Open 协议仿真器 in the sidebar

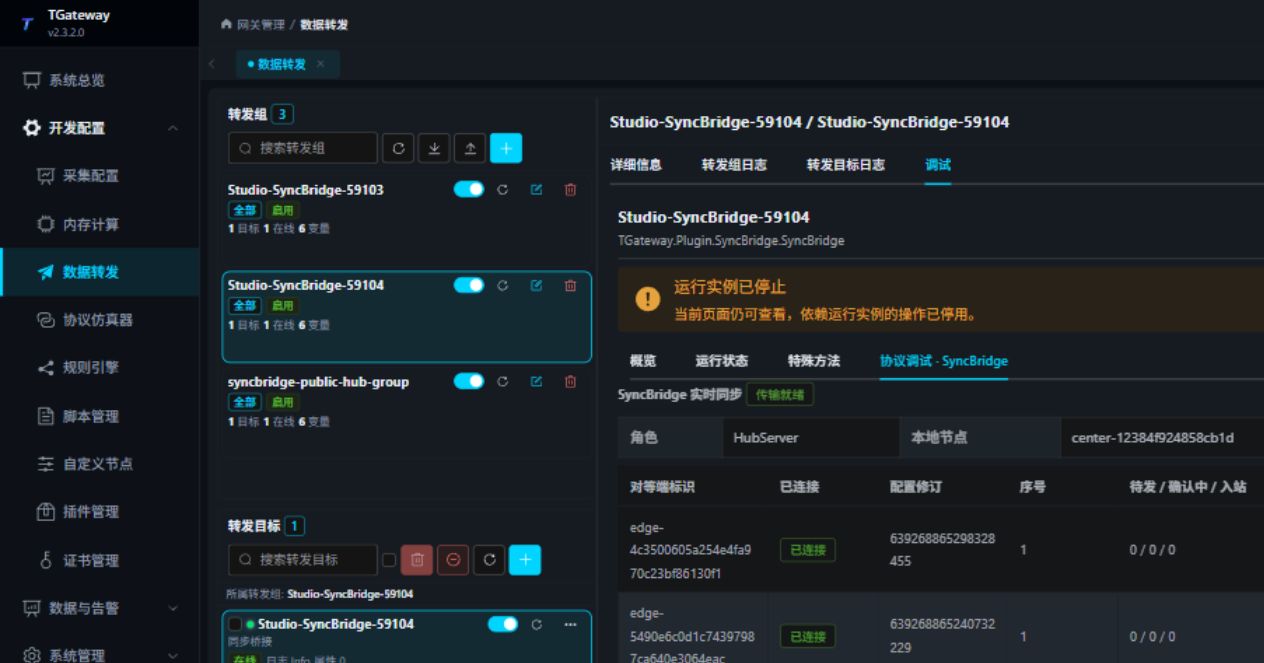100,320
